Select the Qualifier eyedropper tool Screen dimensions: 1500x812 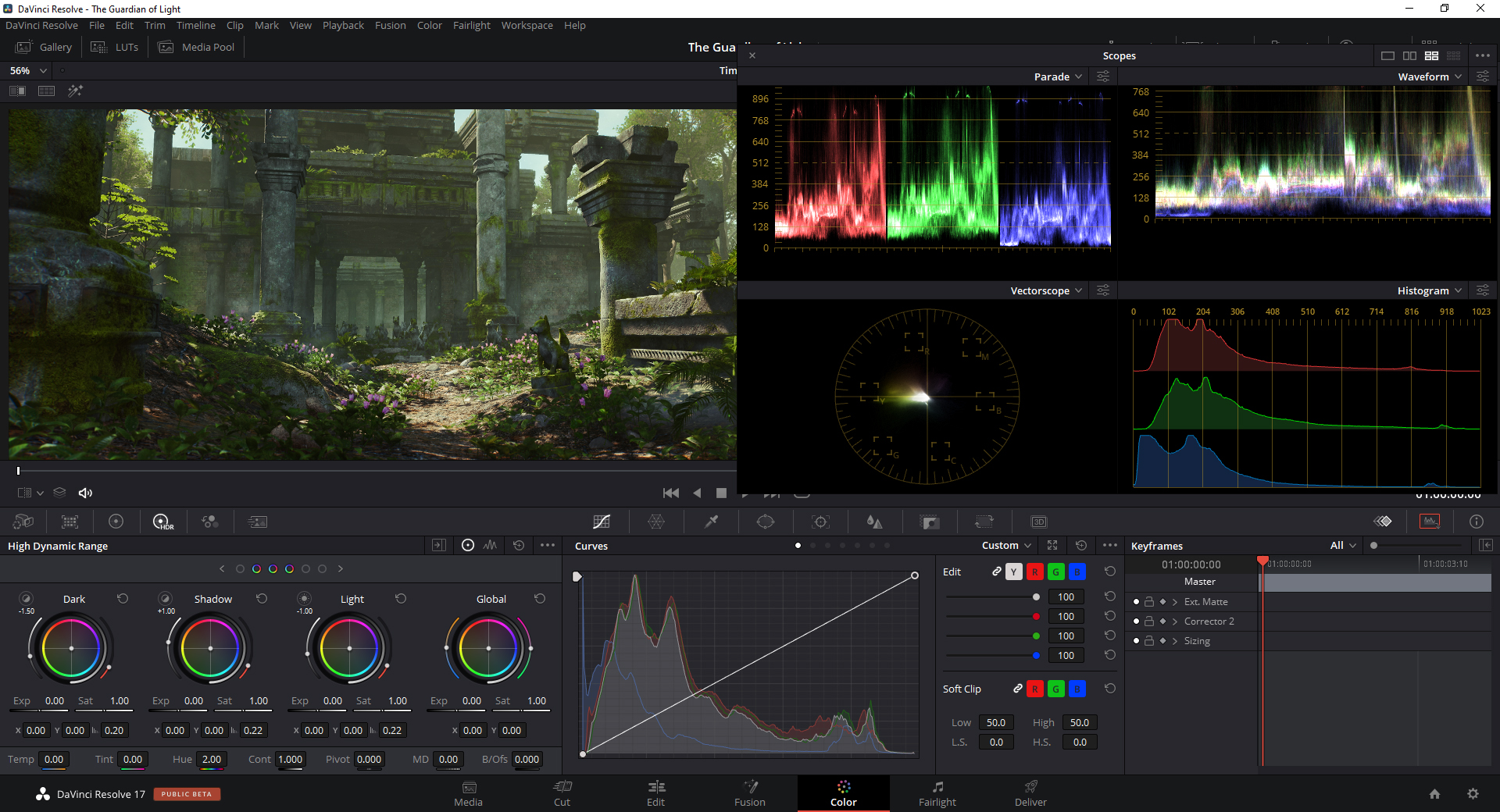(711, 522)
